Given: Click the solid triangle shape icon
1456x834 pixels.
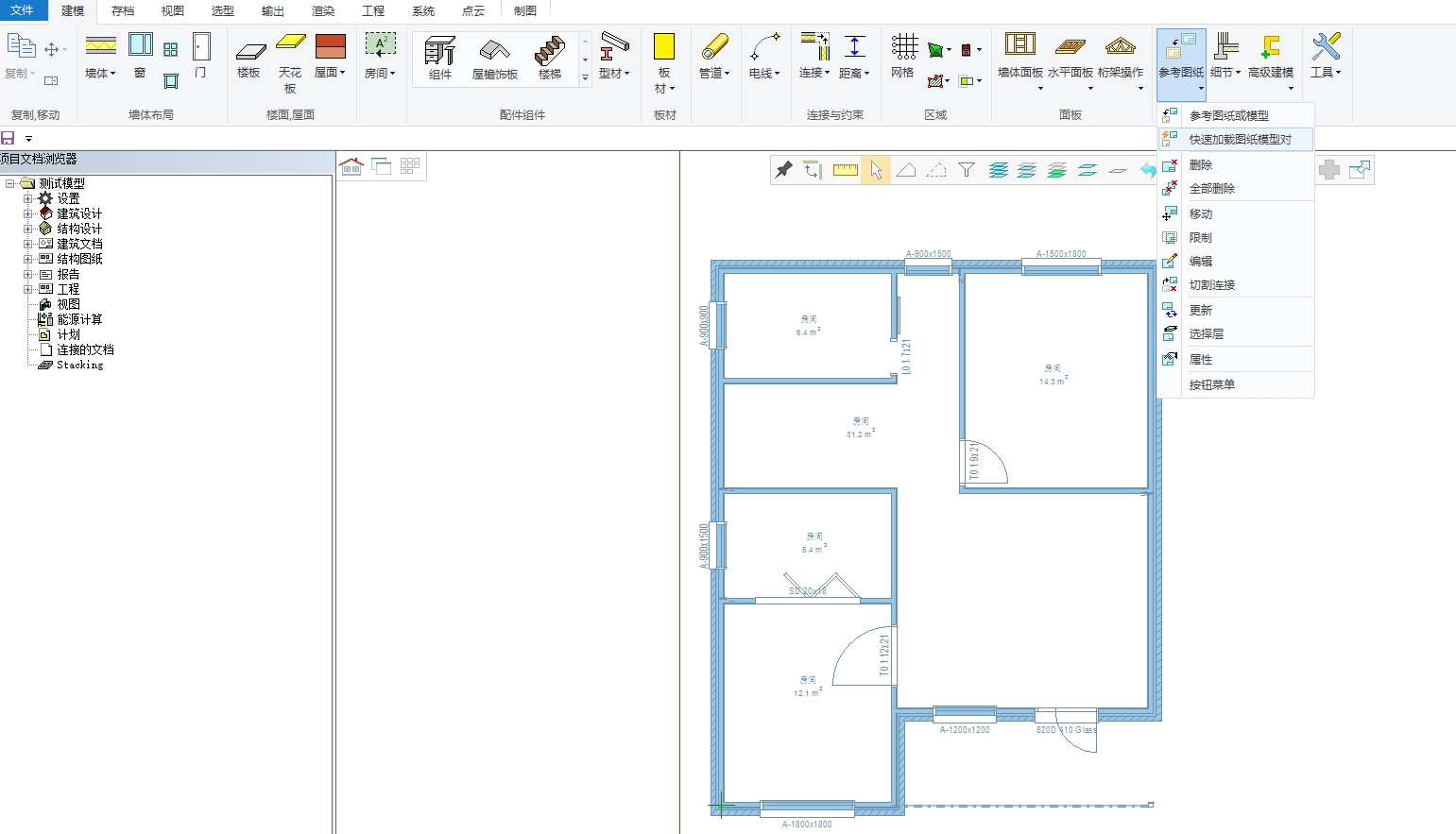Looking at the screenshot, I should 906,170.
